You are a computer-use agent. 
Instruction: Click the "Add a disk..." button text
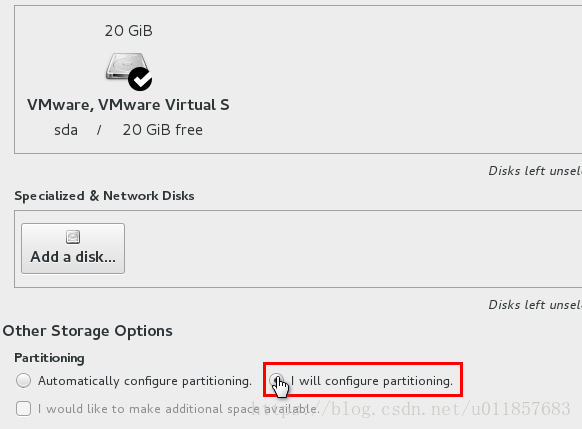coord(73,256)
